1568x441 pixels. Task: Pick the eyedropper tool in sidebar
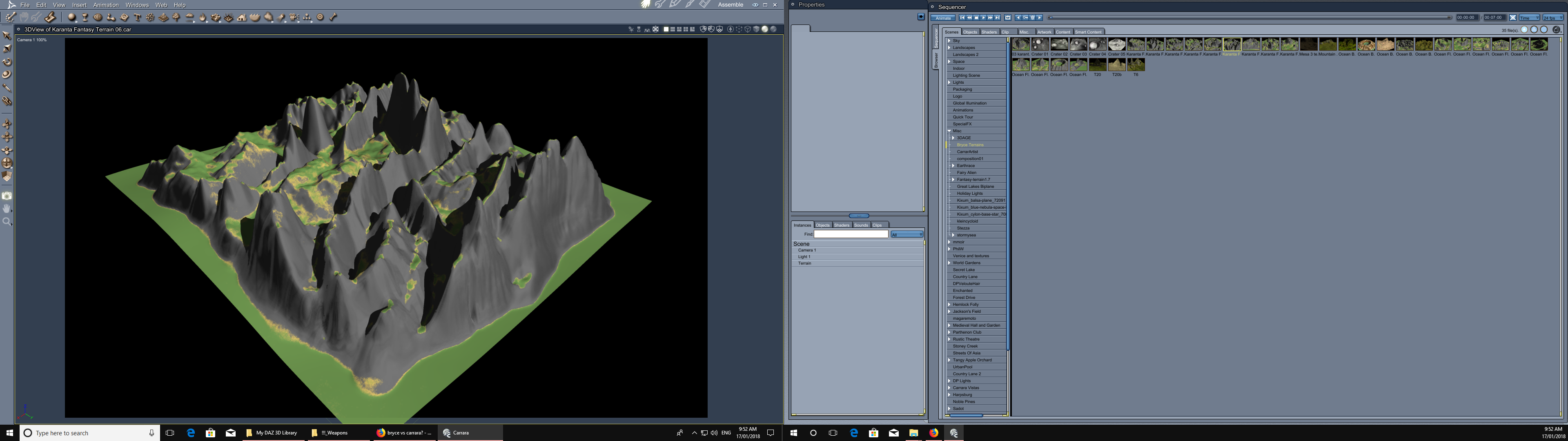click(7, 88)
